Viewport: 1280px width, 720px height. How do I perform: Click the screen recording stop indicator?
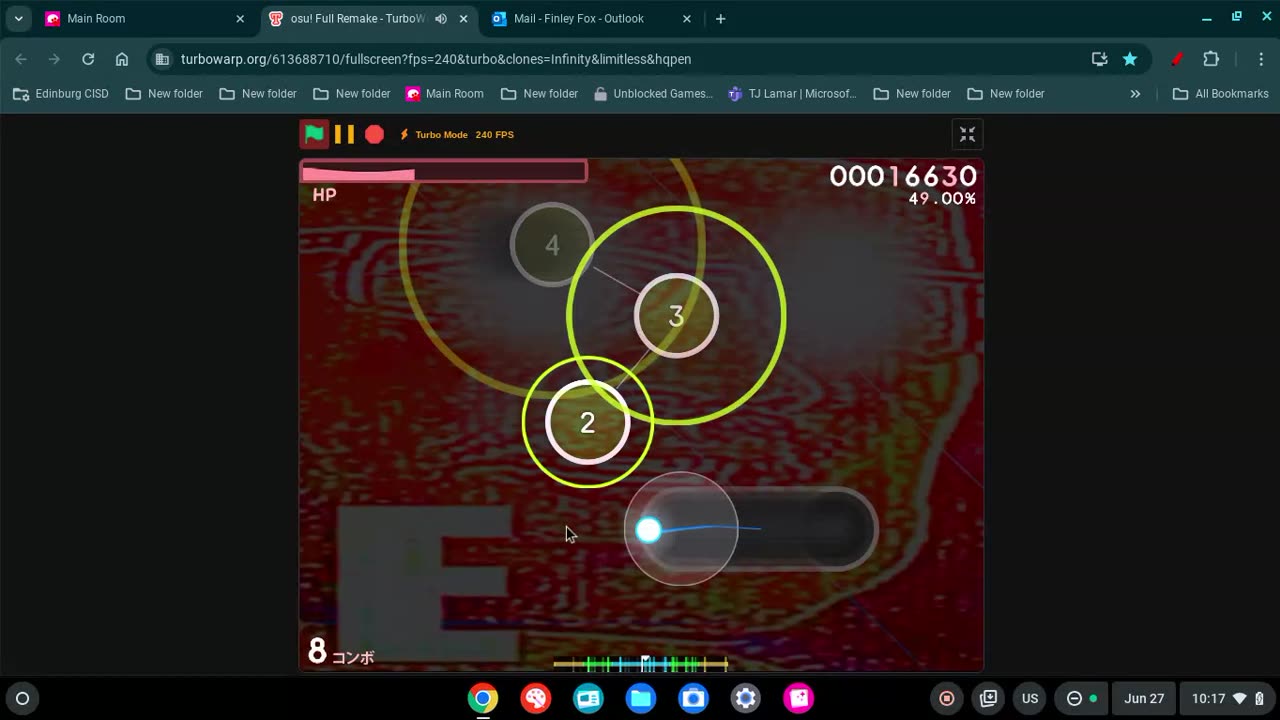click(947, 698)
